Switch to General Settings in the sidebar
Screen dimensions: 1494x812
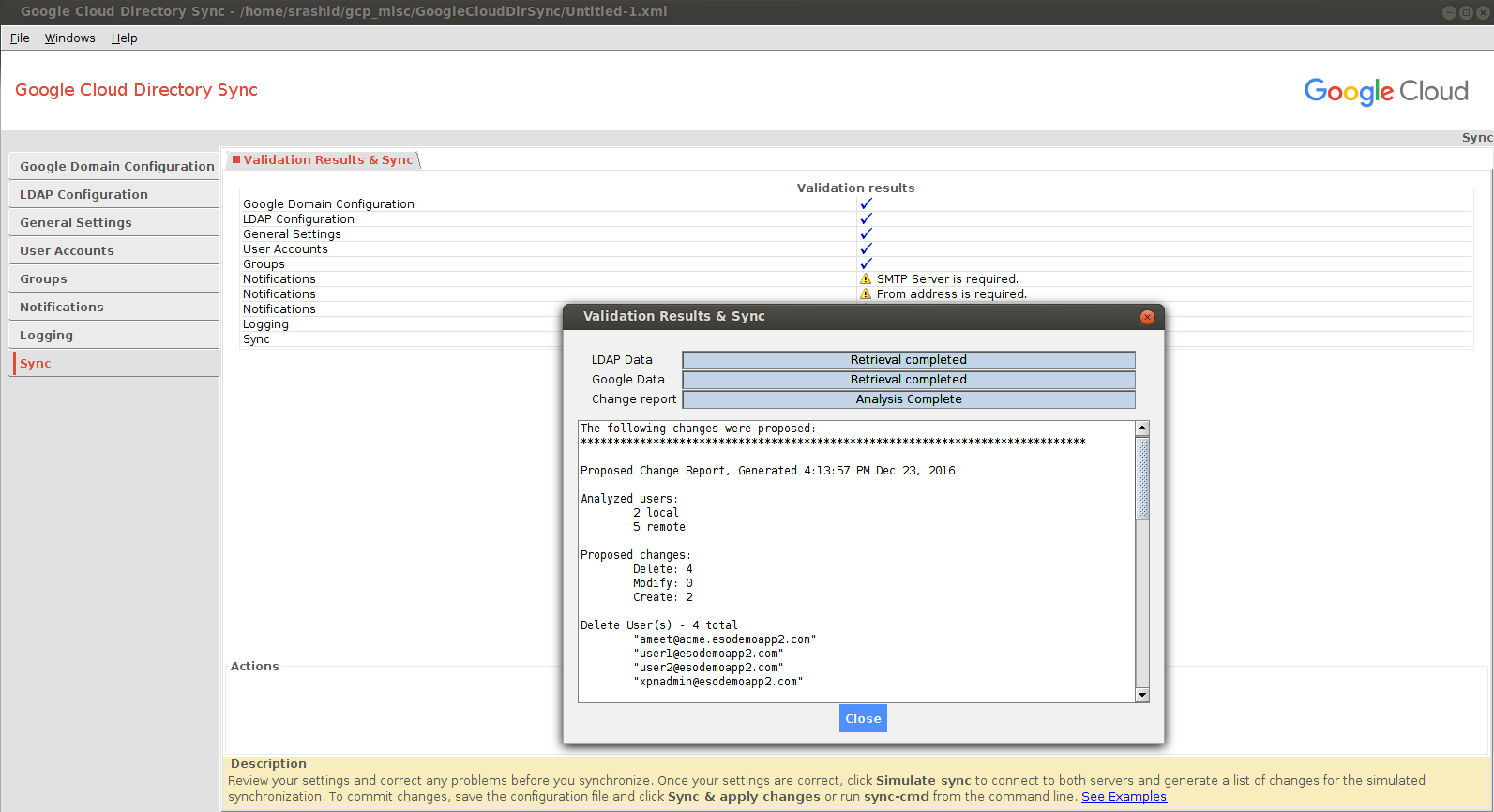pos(114,222)
